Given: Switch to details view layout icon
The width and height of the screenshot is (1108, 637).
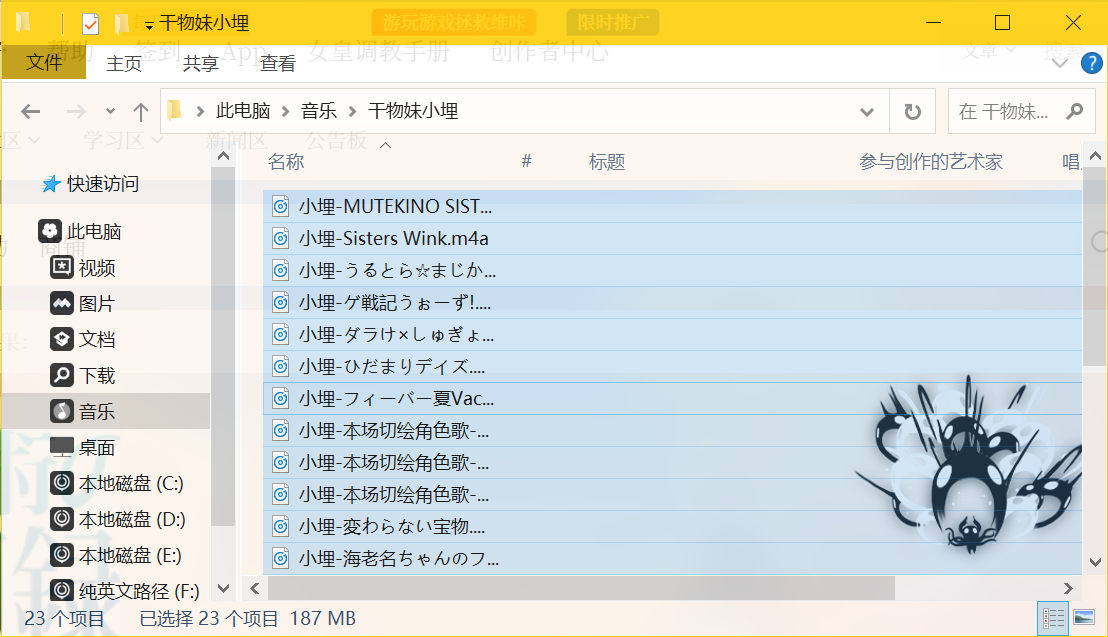Looking at the screenshot, I should click(1053, 618).
